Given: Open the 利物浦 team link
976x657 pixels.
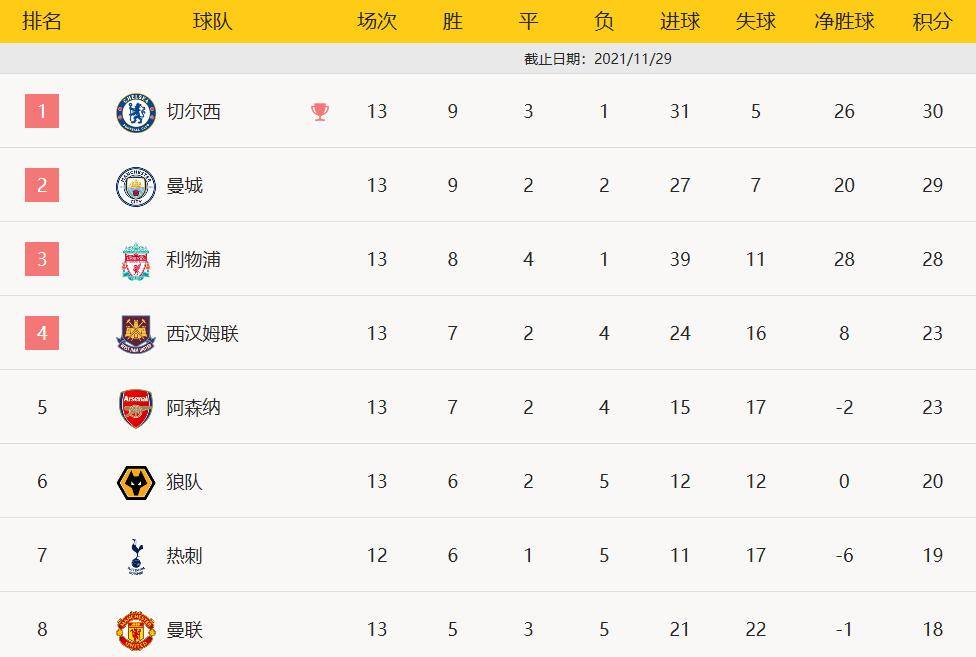Looking at the screenshot, I should point(194,260).
